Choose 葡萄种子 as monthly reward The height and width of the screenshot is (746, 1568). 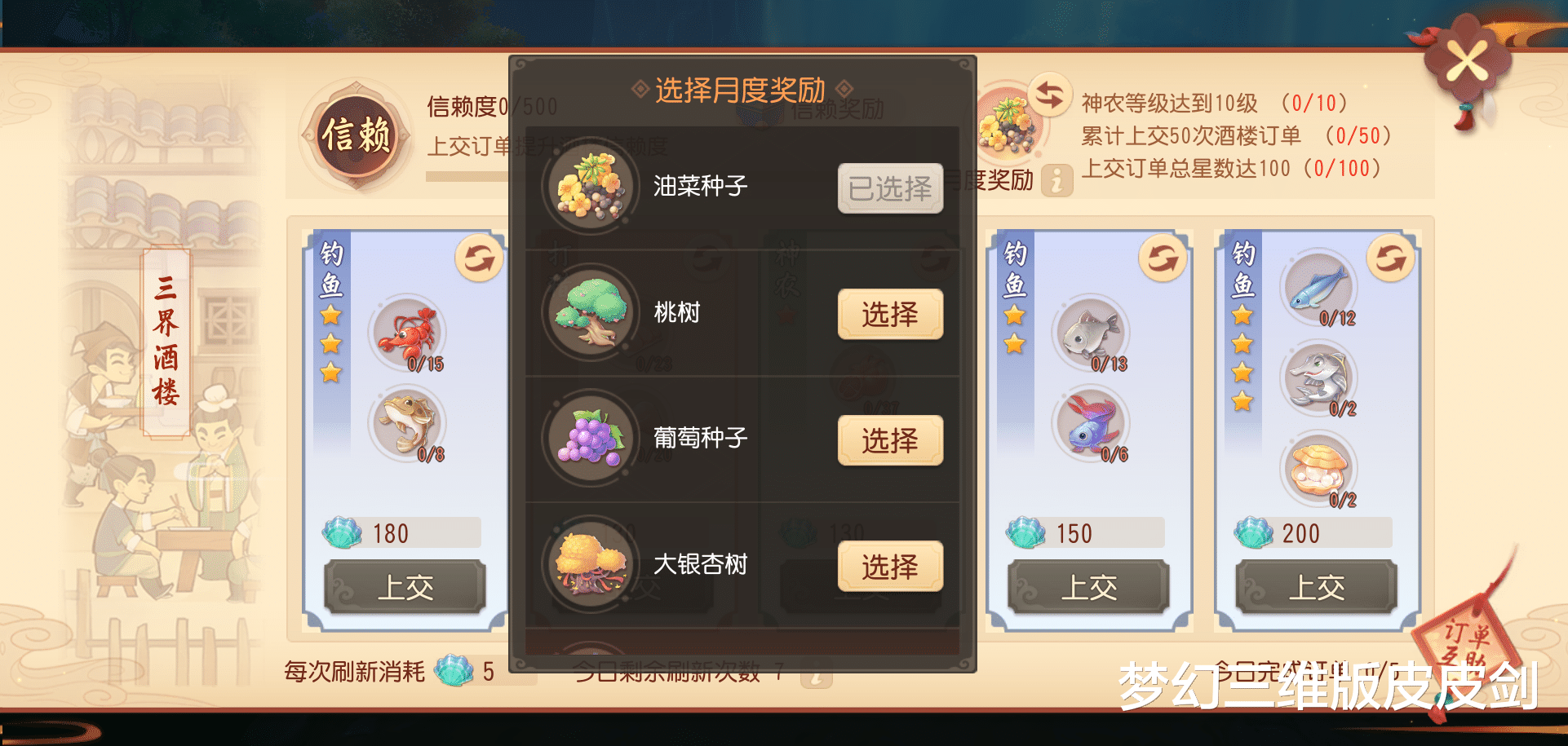tap(890, 440)
